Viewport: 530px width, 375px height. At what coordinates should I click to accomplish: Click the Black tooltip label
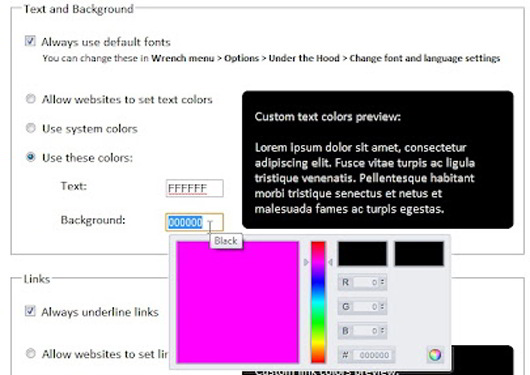[226, 241]
